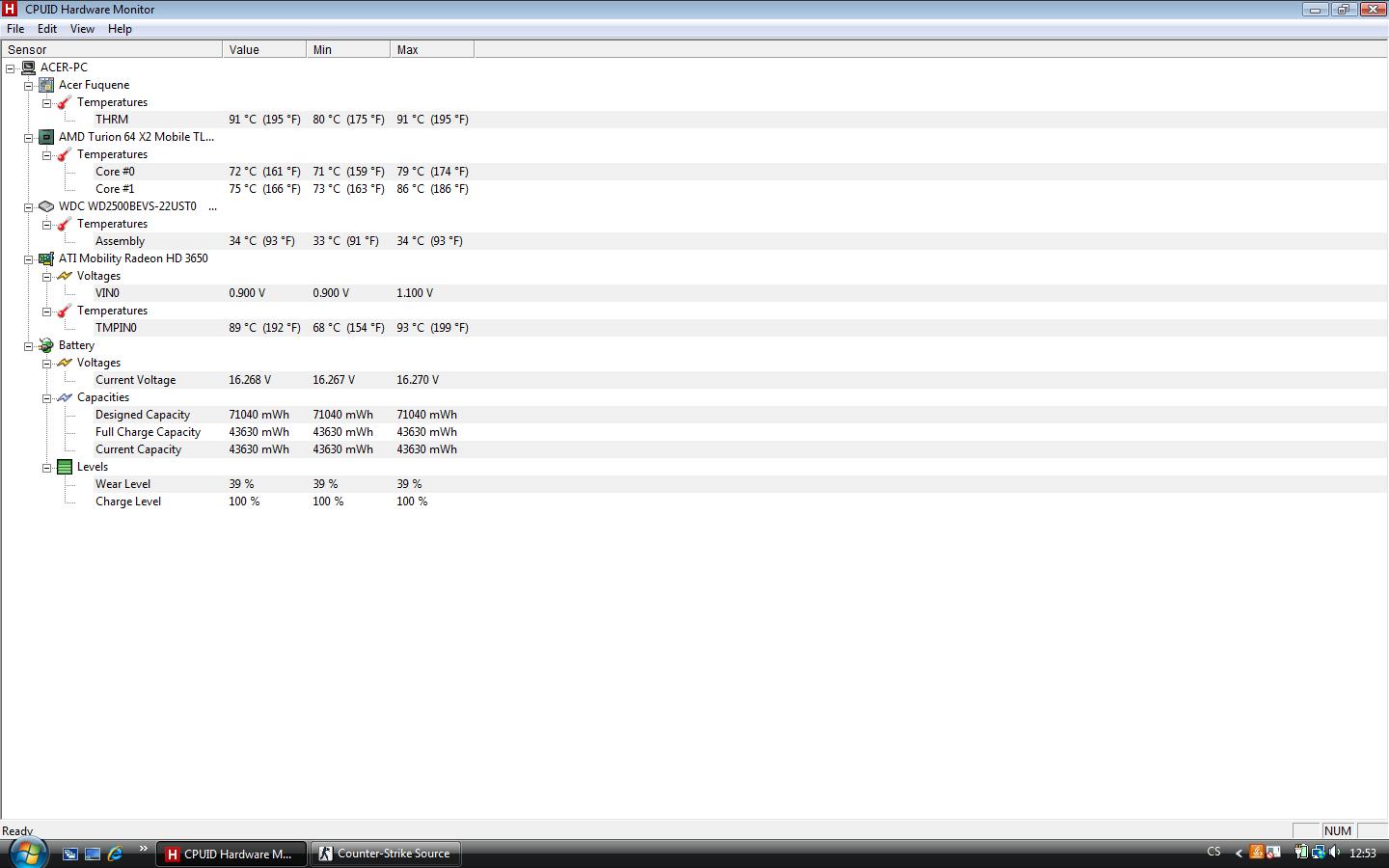Switch to CPUID Hardware Monitor taskbar button
Screen dimensions: 1389x868
click(231, 854)
